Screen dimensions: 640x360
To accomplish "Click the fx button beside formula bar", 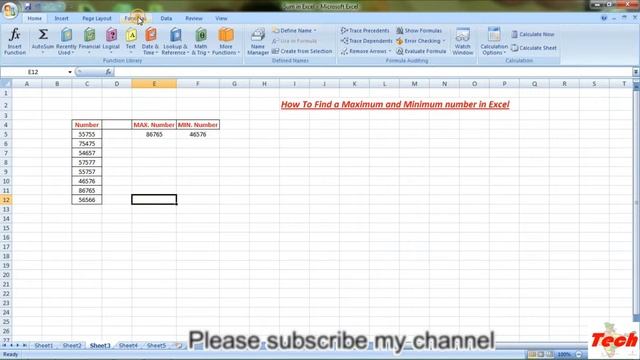I will (108, 72).
